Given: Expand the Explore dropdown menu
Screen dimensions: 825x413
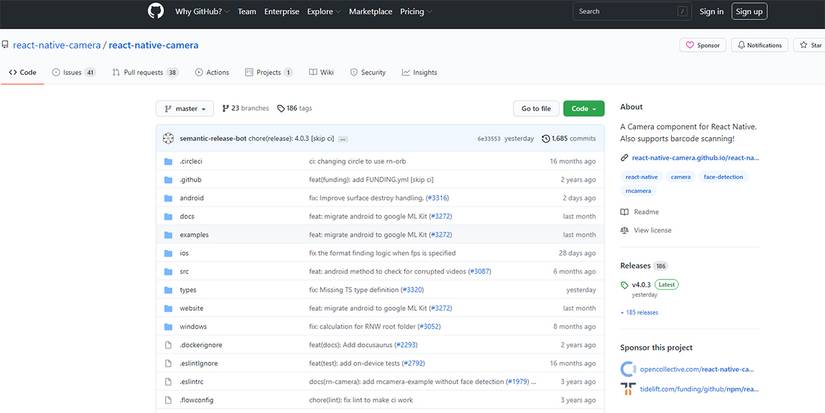Looking at the screenshot, I should tap(324, 12).
